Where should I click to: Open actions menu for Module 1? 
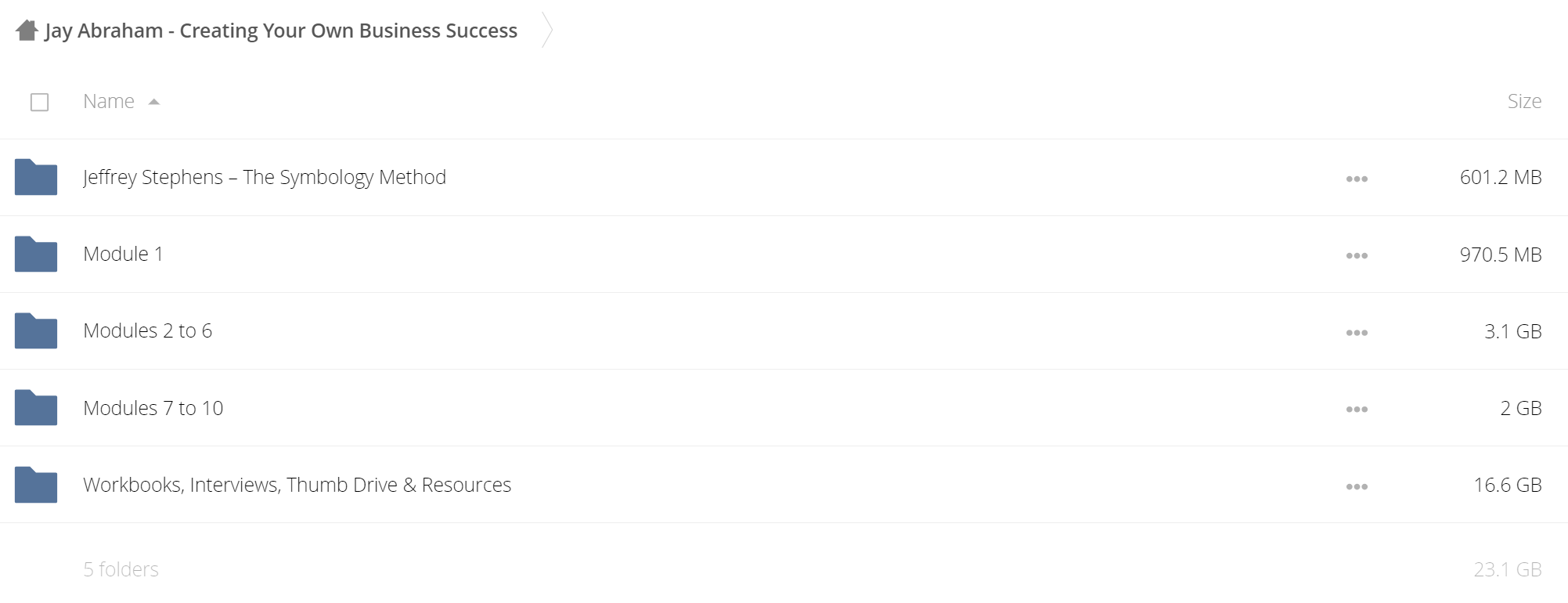click(1357, 255)
